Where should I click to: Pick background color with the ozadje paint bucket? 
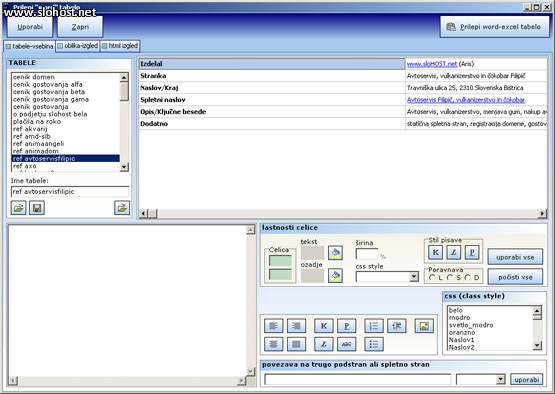click(x=335, y=275)
